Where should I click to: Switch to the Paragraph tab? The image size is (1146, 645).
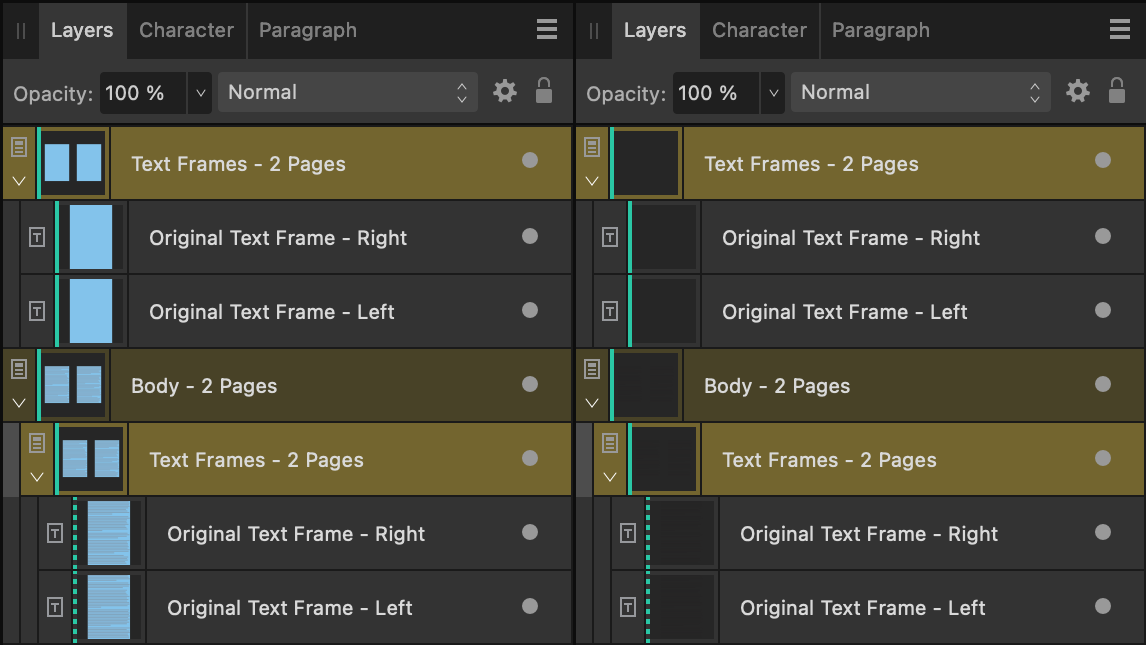coord(307,30)
